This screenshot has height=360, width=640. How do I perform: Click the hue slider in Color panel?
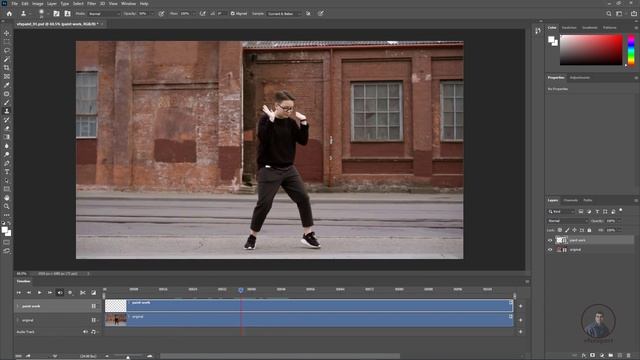(x=631, y=49)
